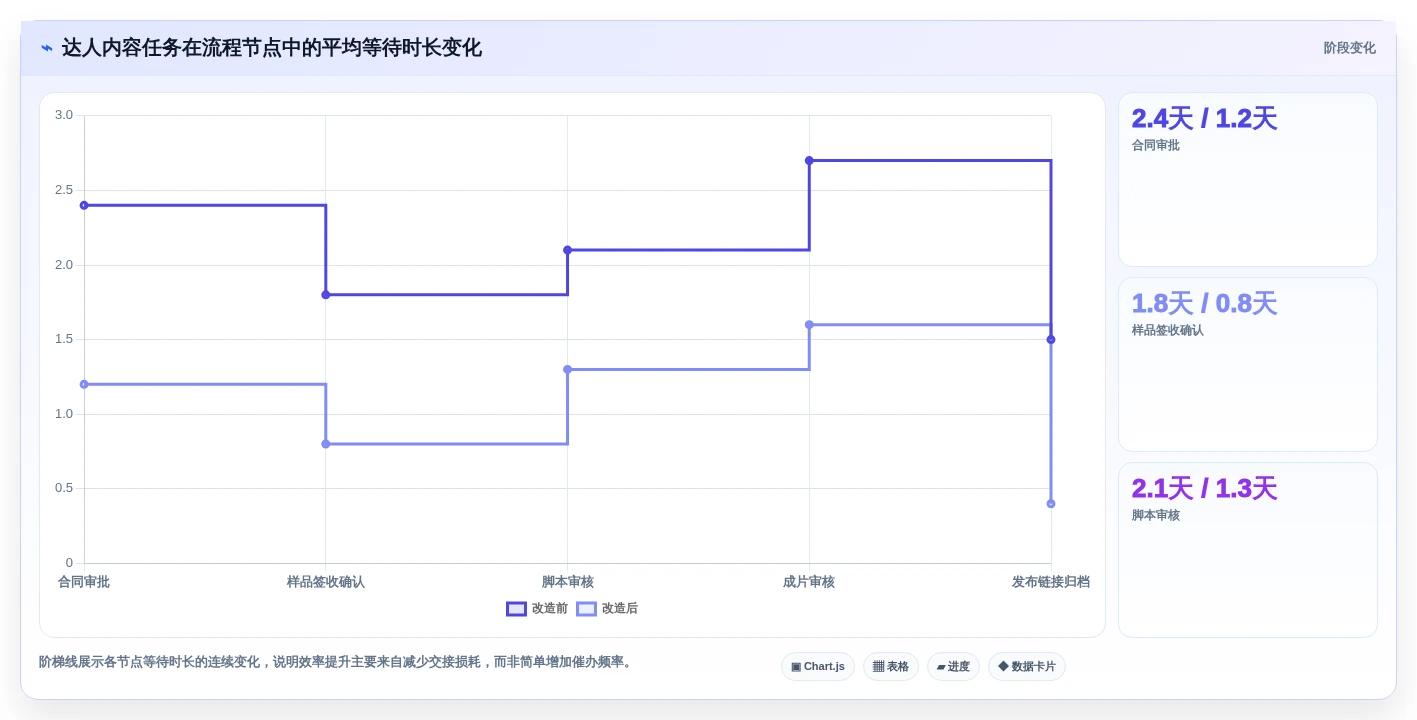Click the 改造前 legend color box
Viewport: 1417px width, 720px height.
click(x=516, y=608)
